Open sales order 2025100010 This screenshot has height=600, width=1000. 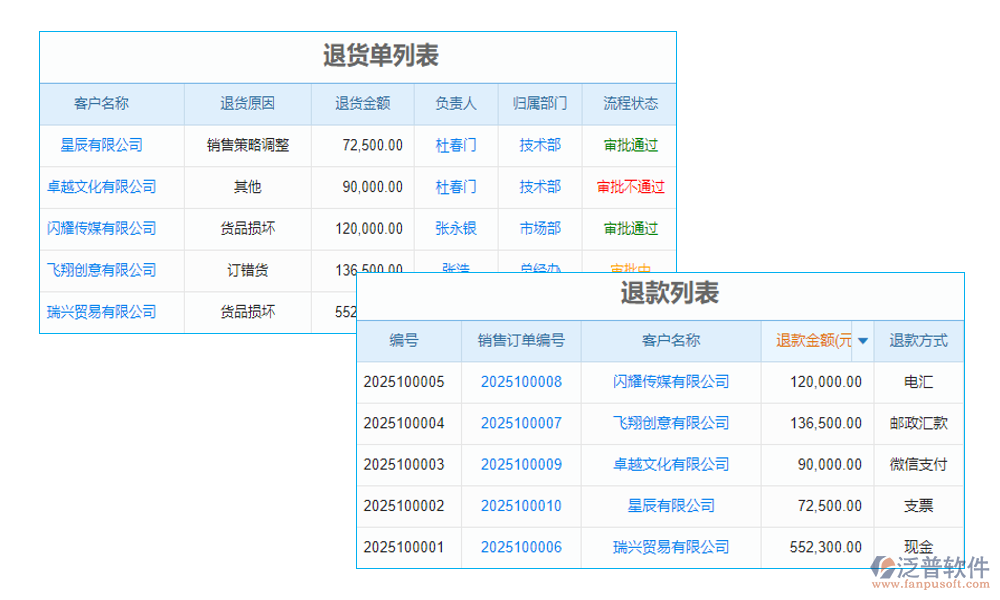point(522,506)
